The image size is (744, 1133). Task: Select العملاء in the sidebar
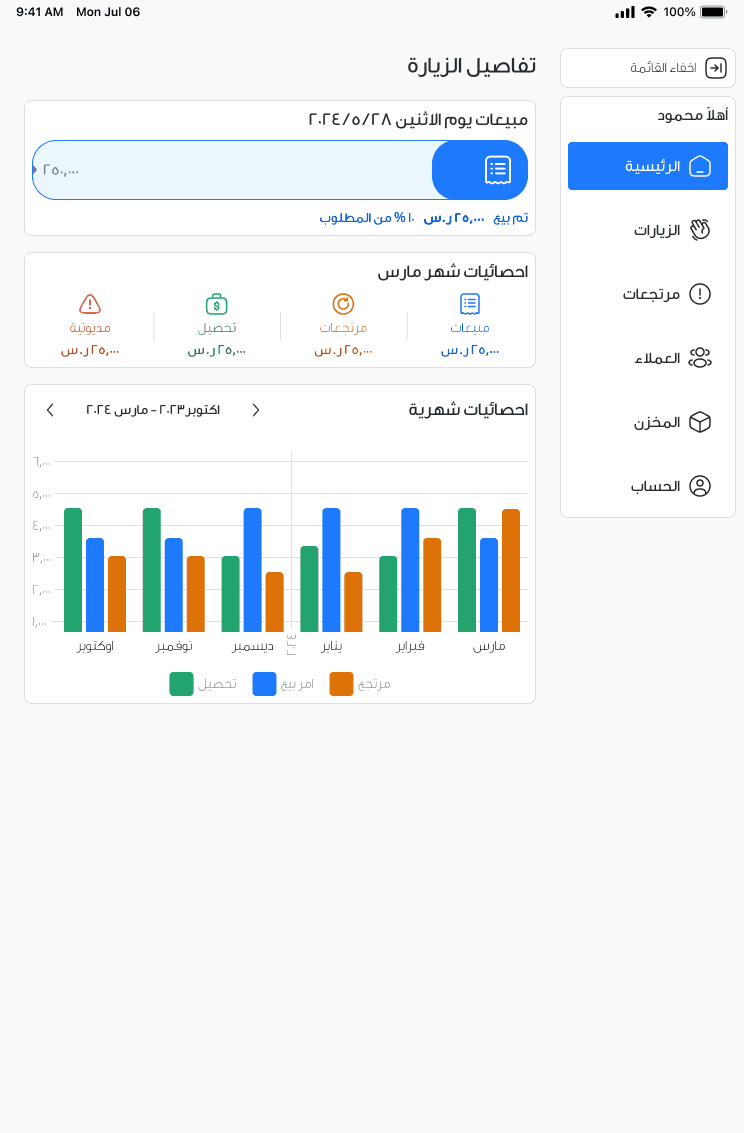click(x=648, y=358)
